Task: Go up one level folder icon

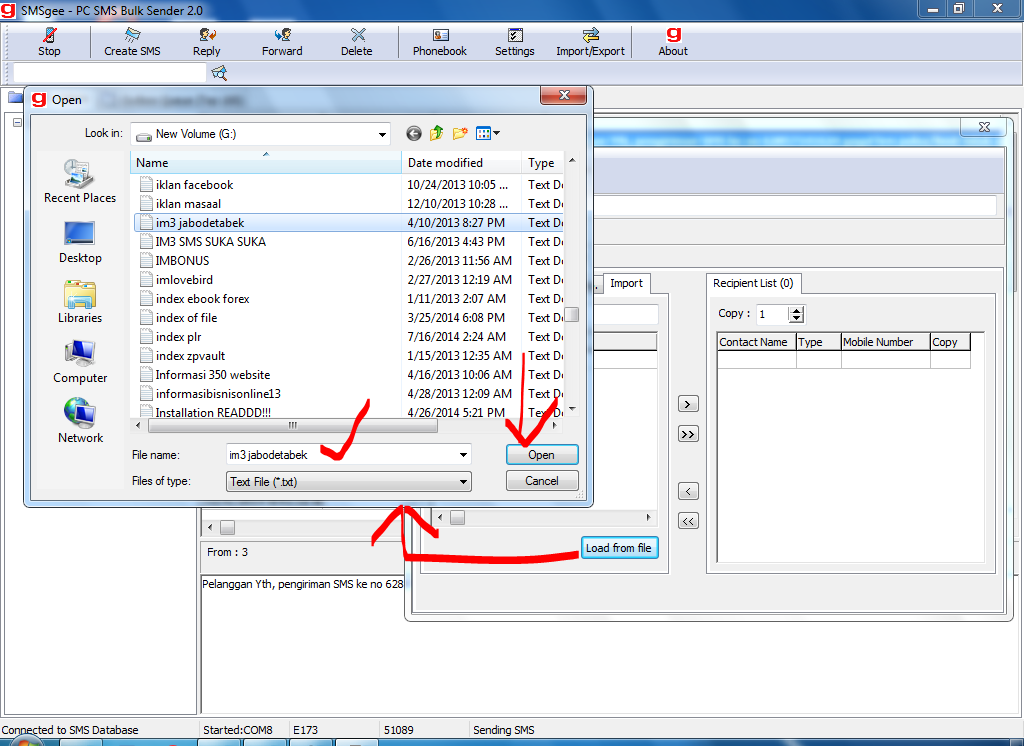Action: tap(436, 133)
